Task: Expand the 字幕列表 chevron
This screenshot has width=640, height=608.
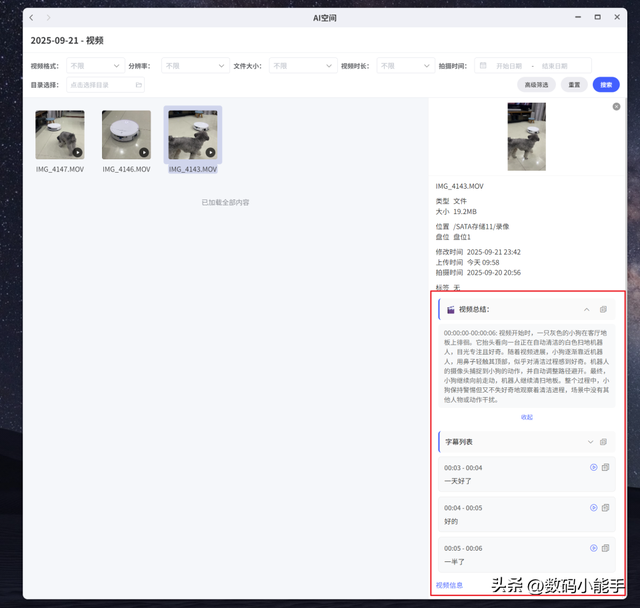Action: [x=590, y=442]
